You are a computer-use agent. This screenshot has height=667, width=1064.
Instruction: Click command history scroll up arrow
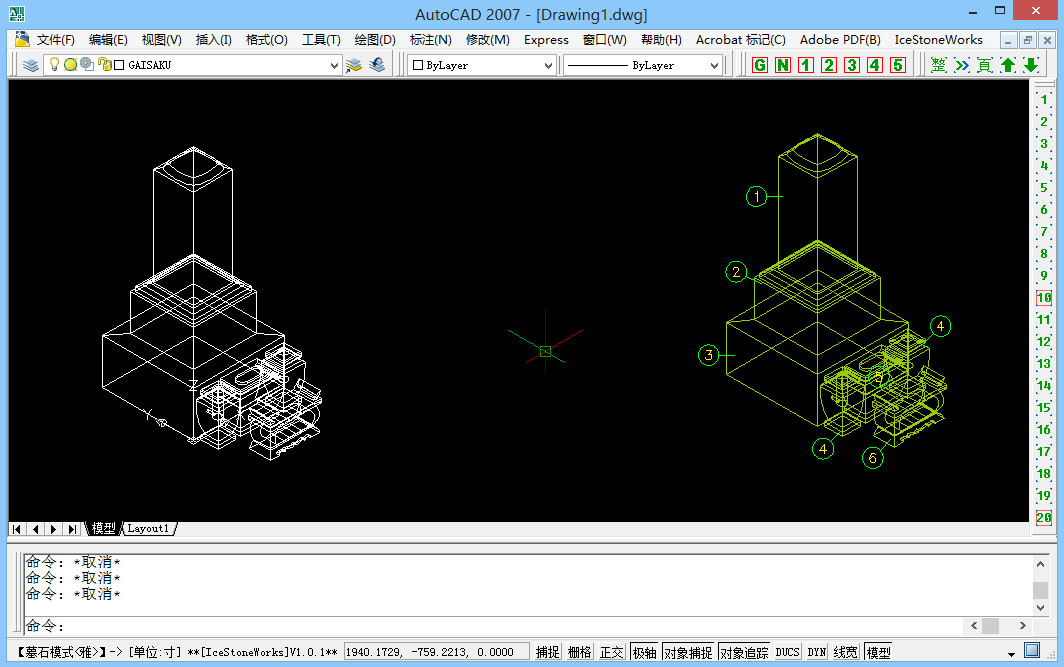(1040, 564)
